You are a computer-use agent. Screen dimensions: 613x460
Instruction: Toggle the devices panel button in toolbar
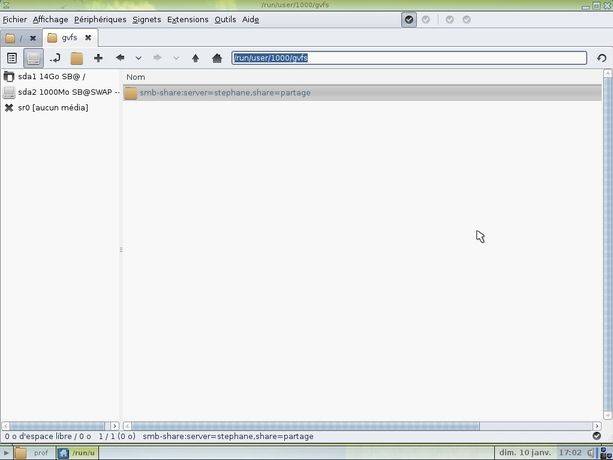33,58
